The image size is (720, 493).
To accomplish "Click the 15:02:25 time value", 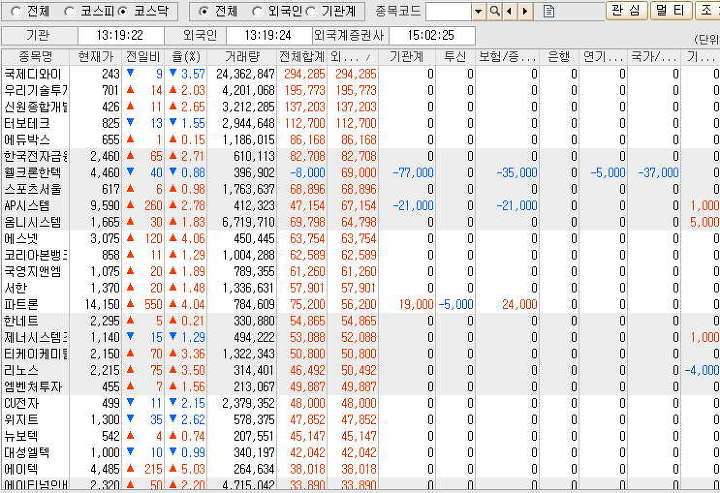I will [431, 35].
